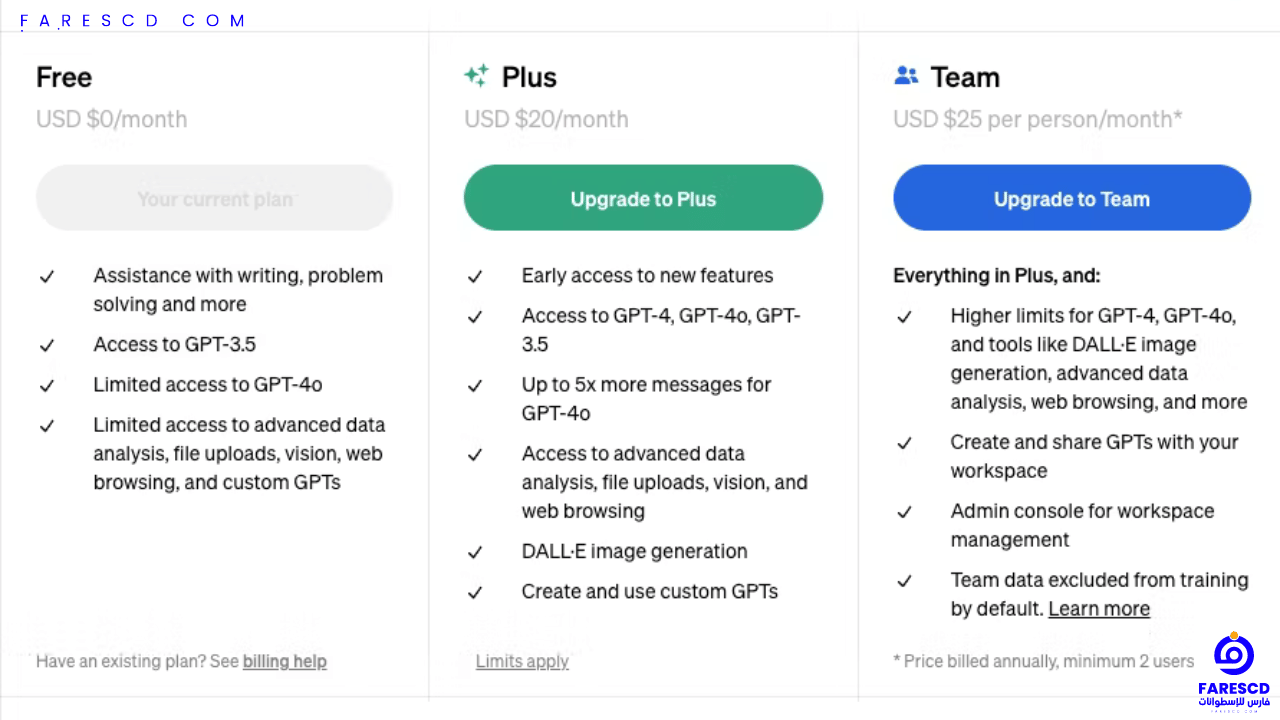Click the Your current plan button
This screenshot has width=1280, height=720.
(x=214, y=198)
